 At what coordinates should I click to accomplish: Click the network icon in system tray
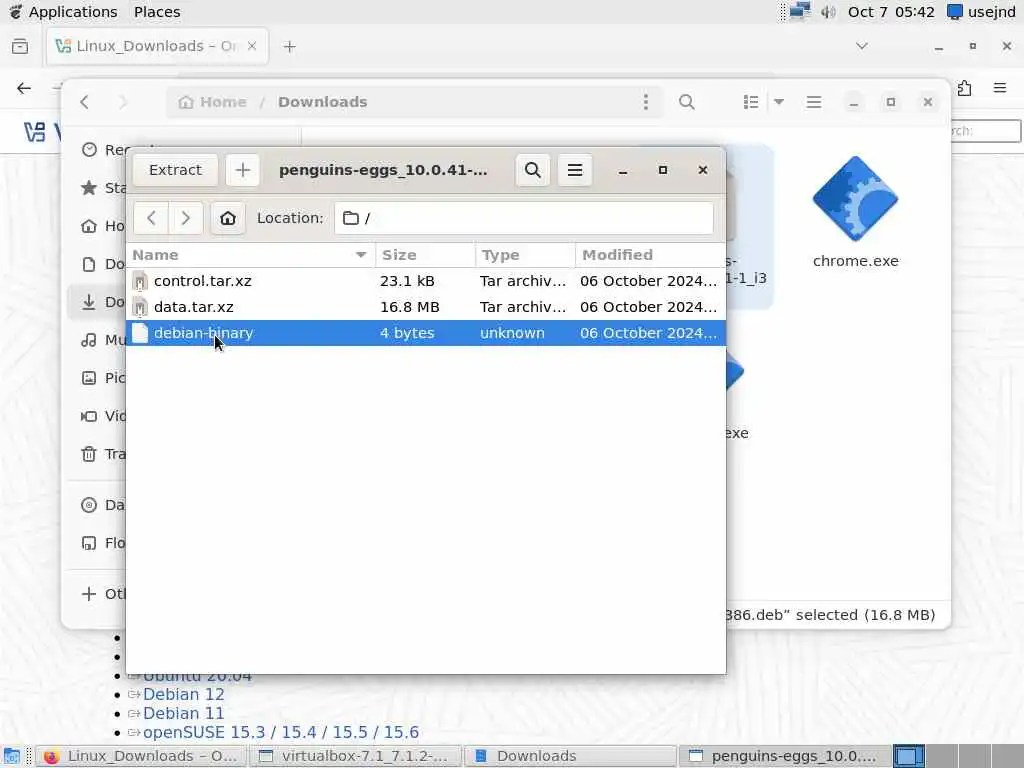tap(799, 12)
